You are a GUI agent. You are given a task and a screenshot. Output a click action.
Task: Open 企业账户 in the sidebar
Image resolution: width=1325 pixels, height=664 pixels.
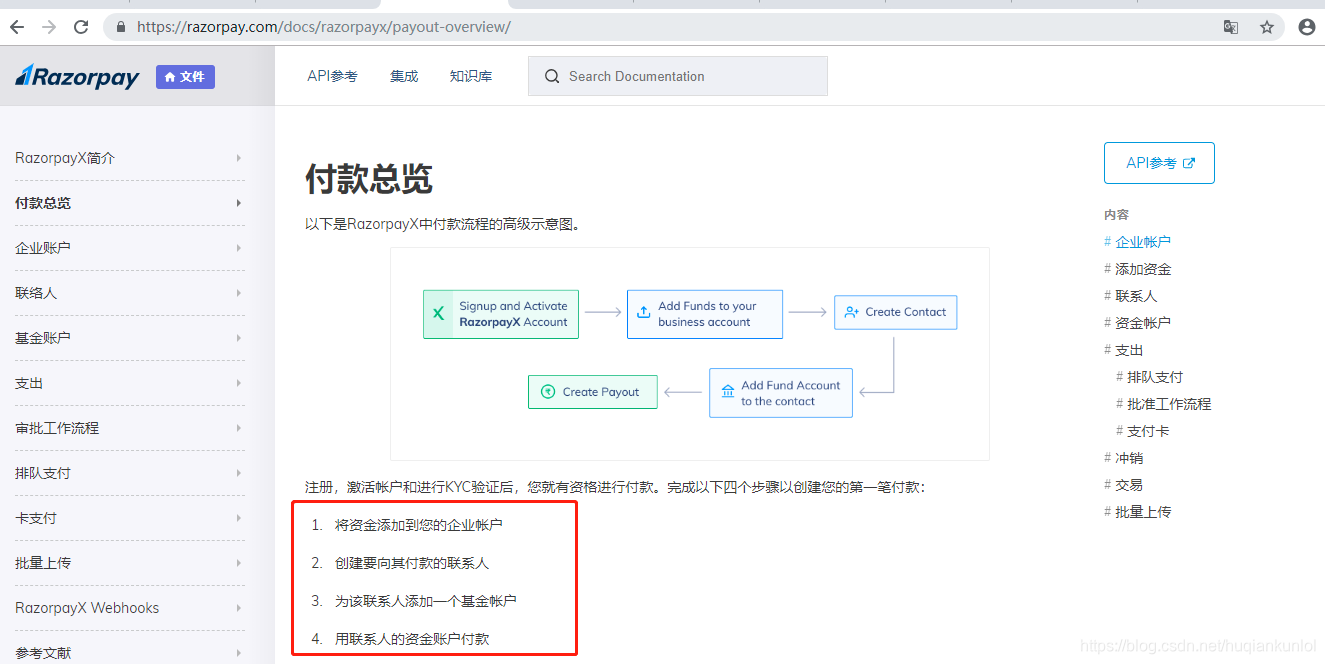pos(43,248)
